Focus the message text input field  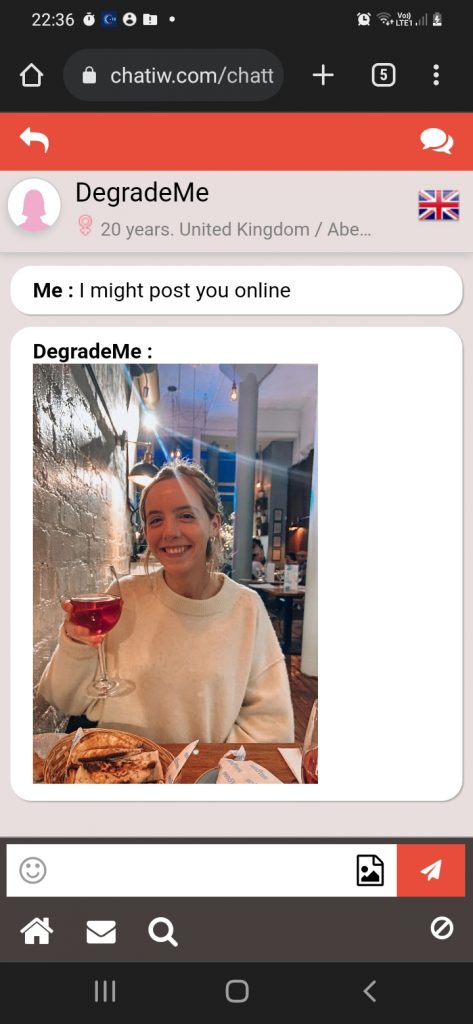pyautogui.click(x=196, y=871)
